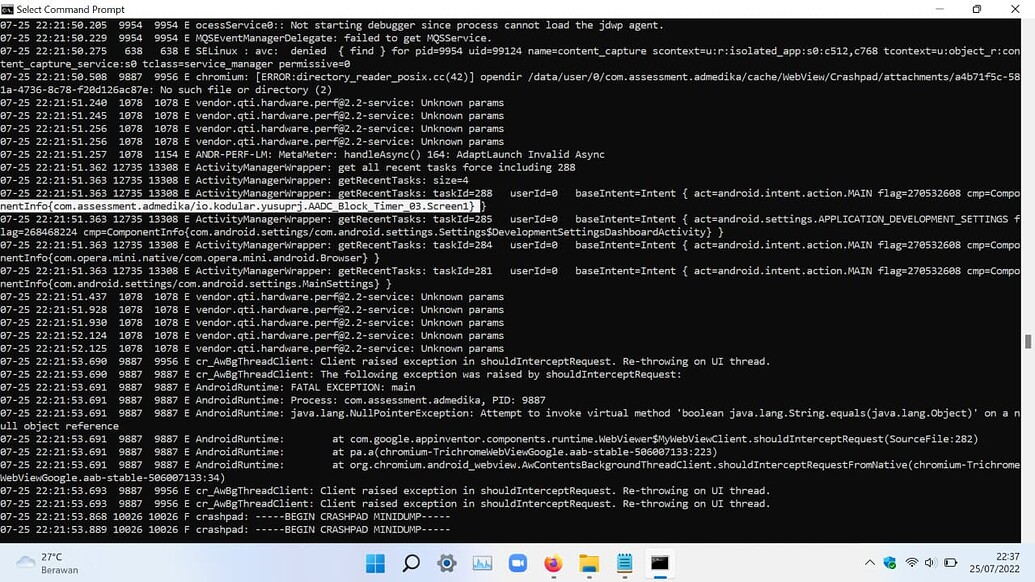Open volume speaker control
This screenshot has width=1035, height=582.
point(930,563)
